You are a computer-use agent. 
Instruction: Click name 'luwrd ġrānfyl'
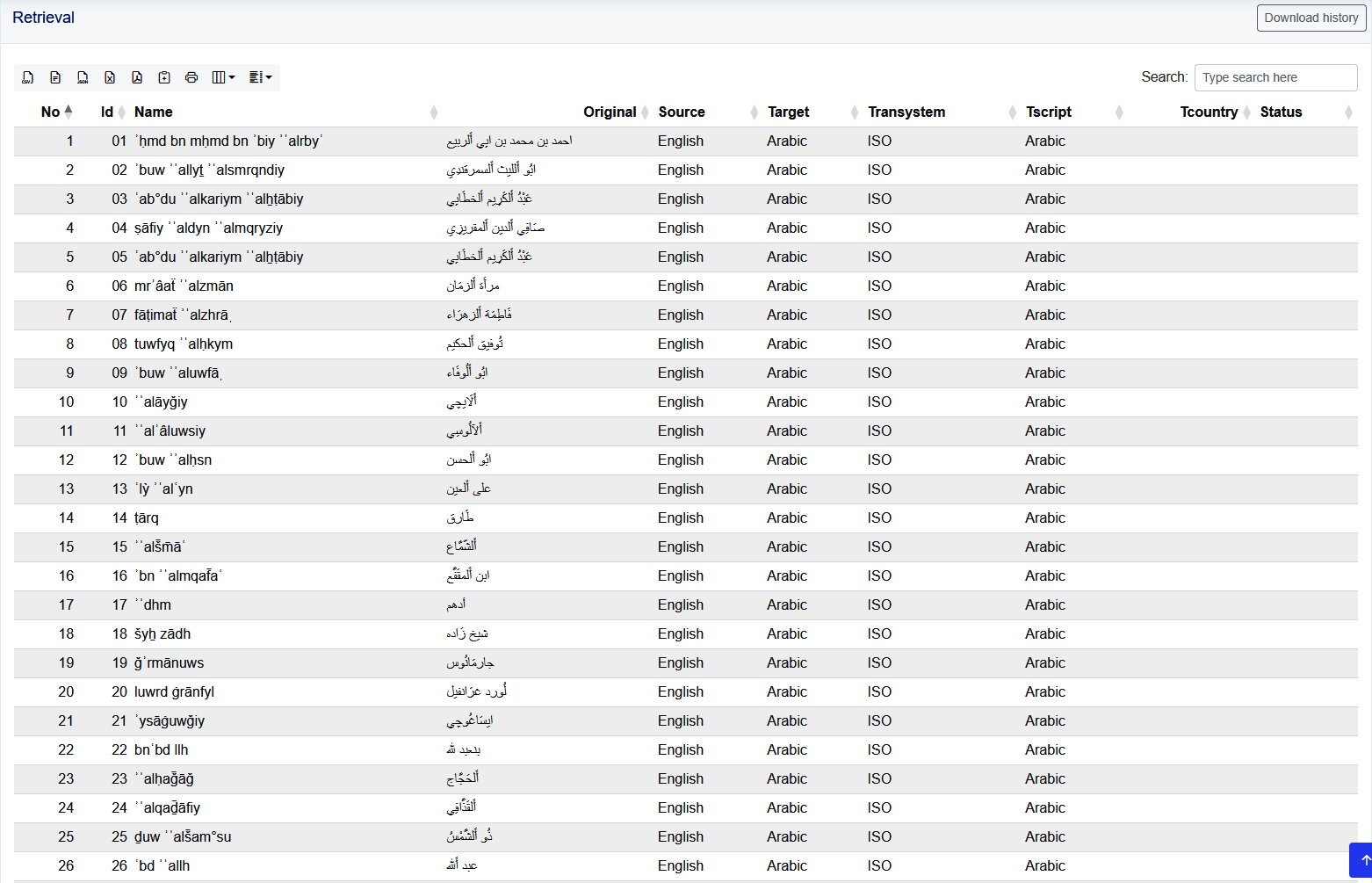pyautogui.click(x=174, y=692)
